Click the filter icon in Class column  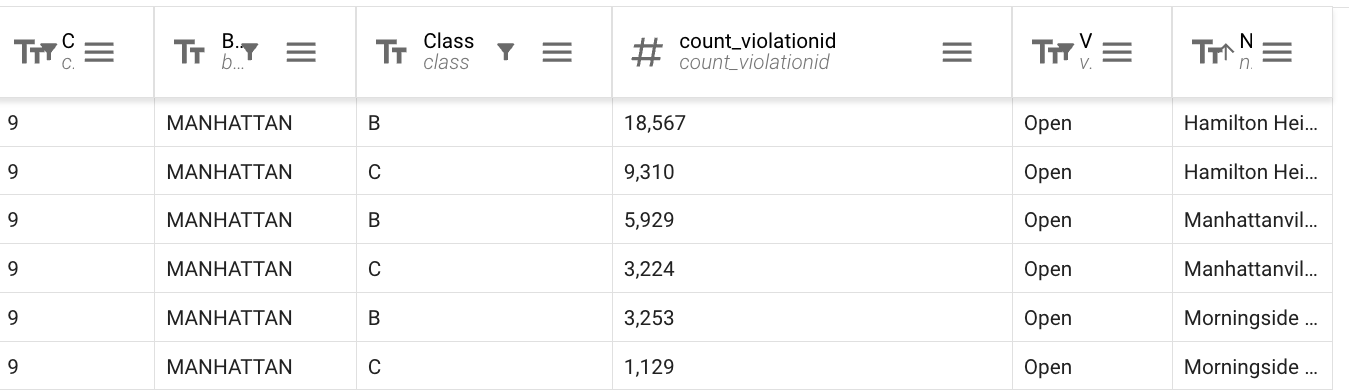click(x=506, y=51)
